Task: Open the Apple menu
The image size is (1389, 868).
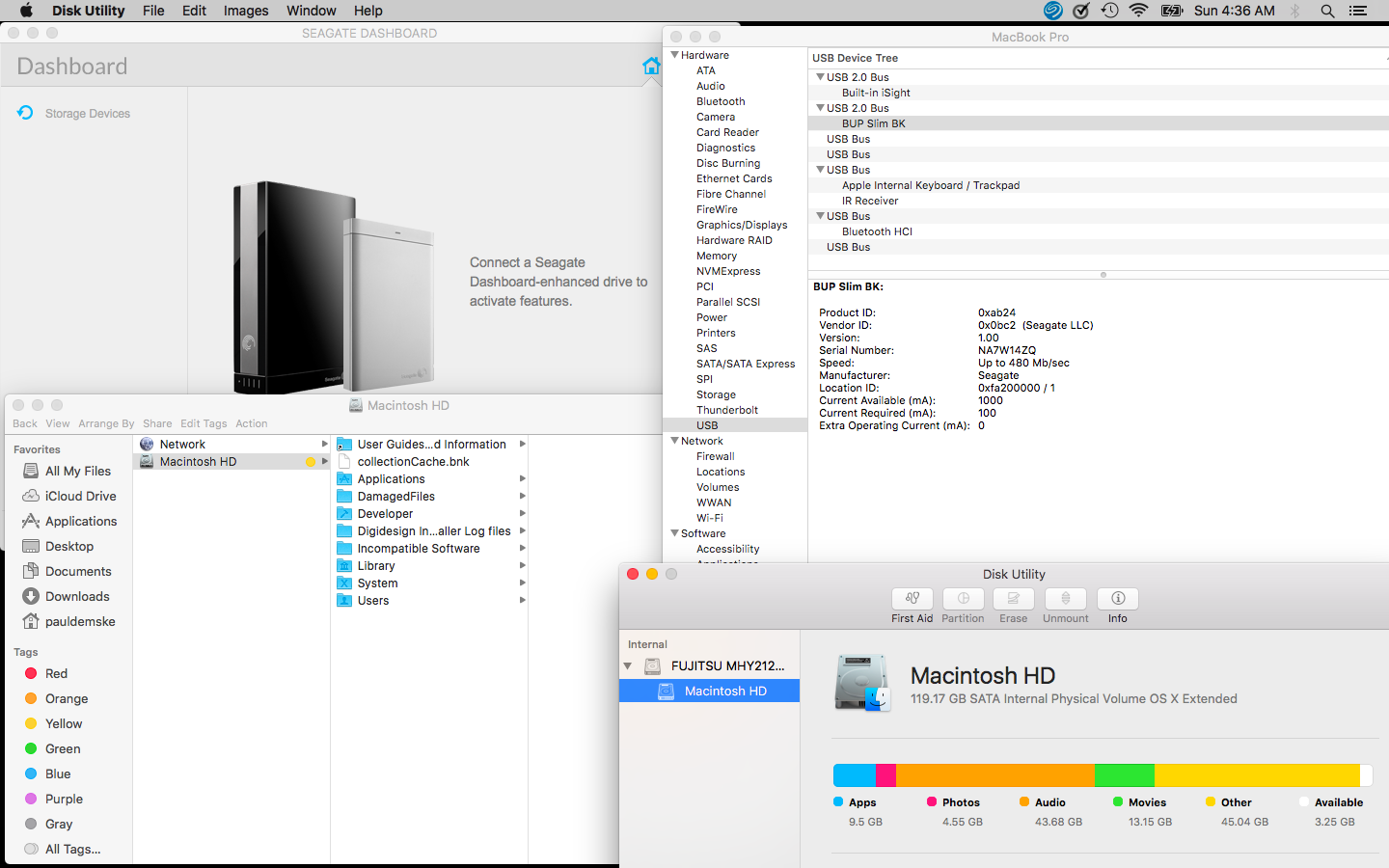Action: point(26,11)
